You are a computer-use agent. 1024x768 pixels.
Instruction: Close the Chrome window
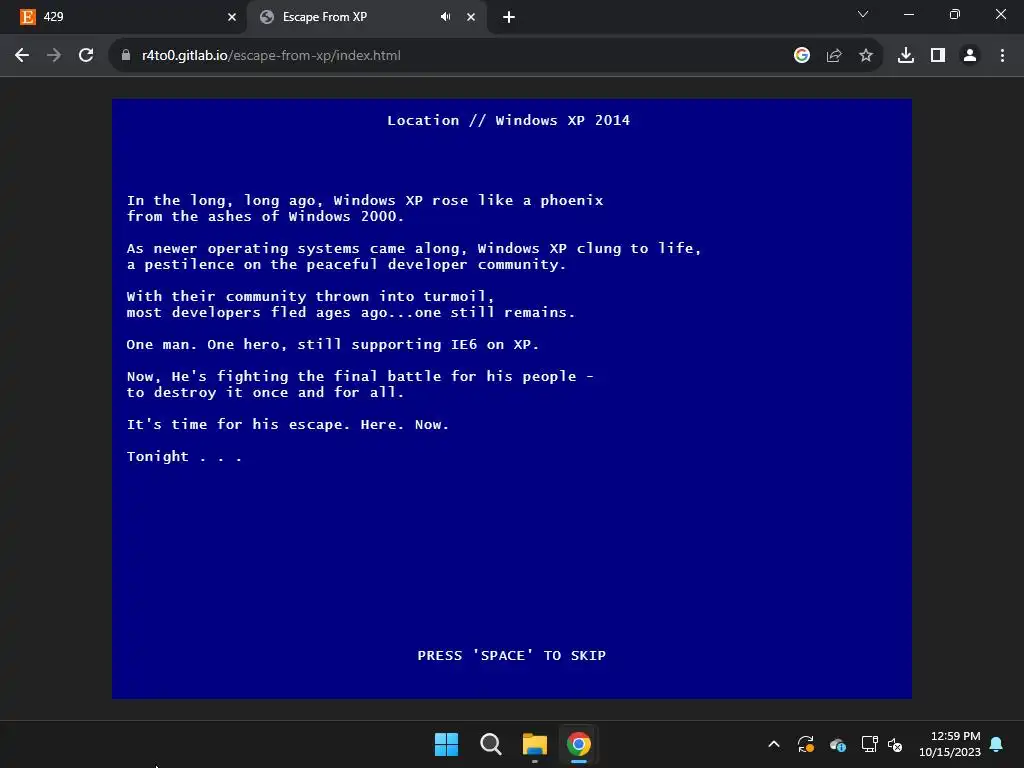click(x=1000, y=14)
